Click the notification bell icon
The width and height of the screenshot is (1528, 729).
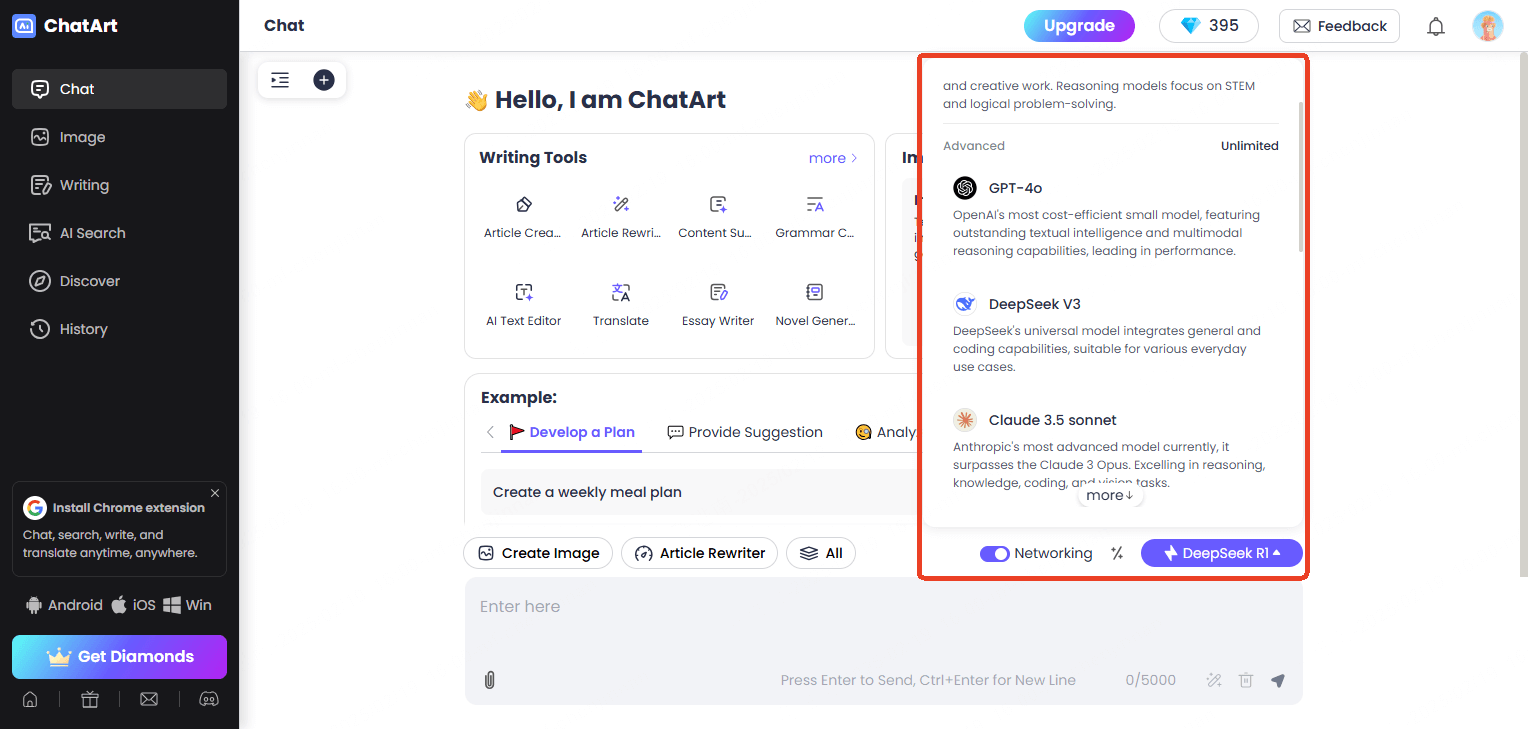[x=1436, y=27]
